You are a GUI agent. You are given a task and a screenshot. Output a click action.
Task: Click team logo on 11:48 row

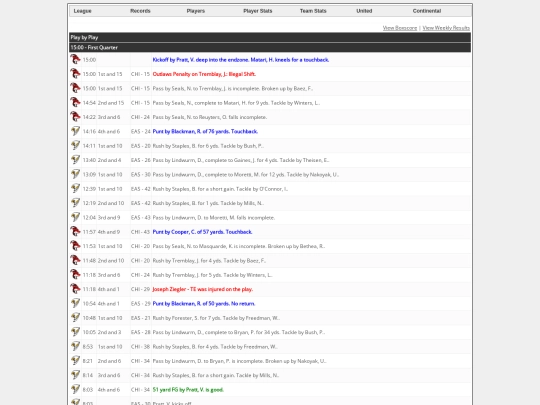(x=75, y=260)
